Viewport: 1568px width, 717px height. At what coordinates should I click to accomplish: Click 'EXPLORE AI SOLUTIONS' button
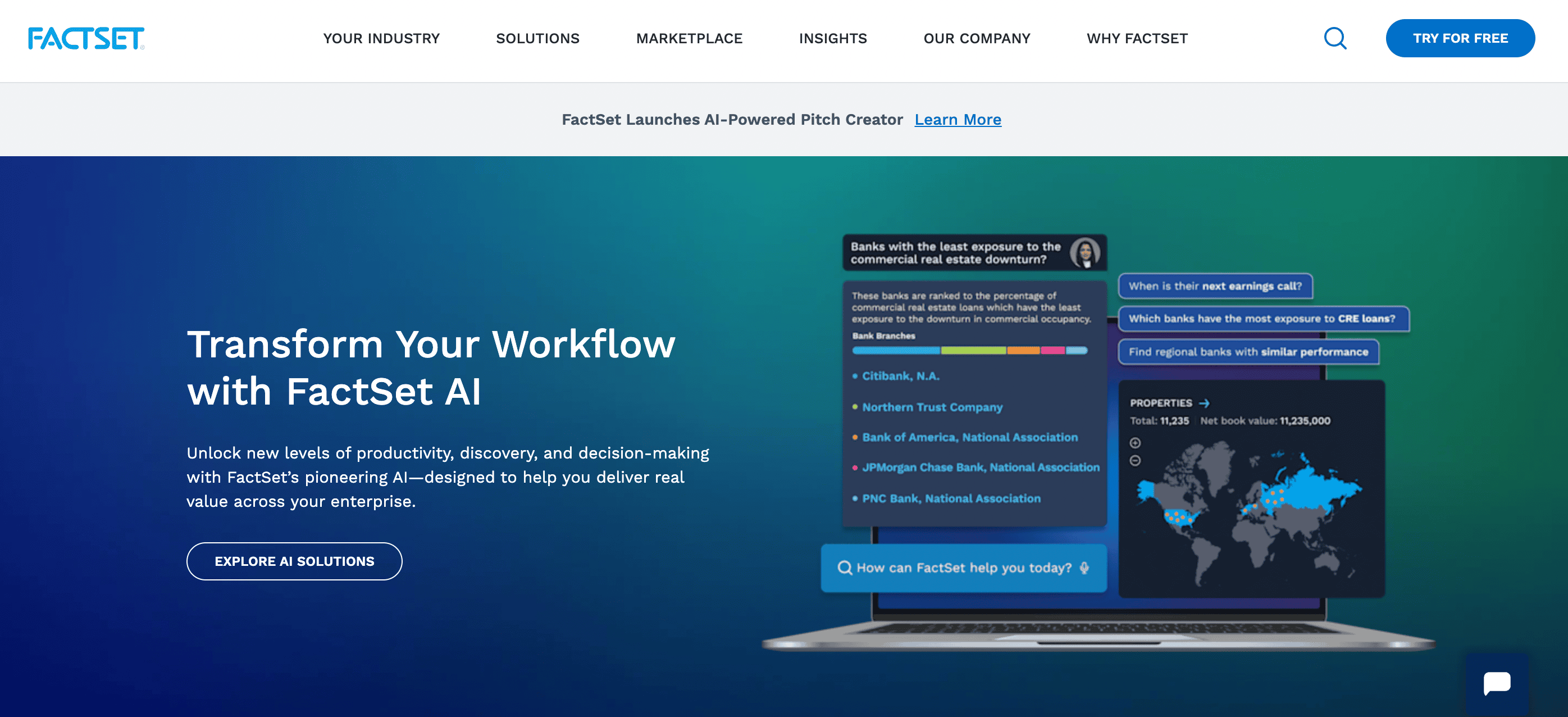(295, 561)
